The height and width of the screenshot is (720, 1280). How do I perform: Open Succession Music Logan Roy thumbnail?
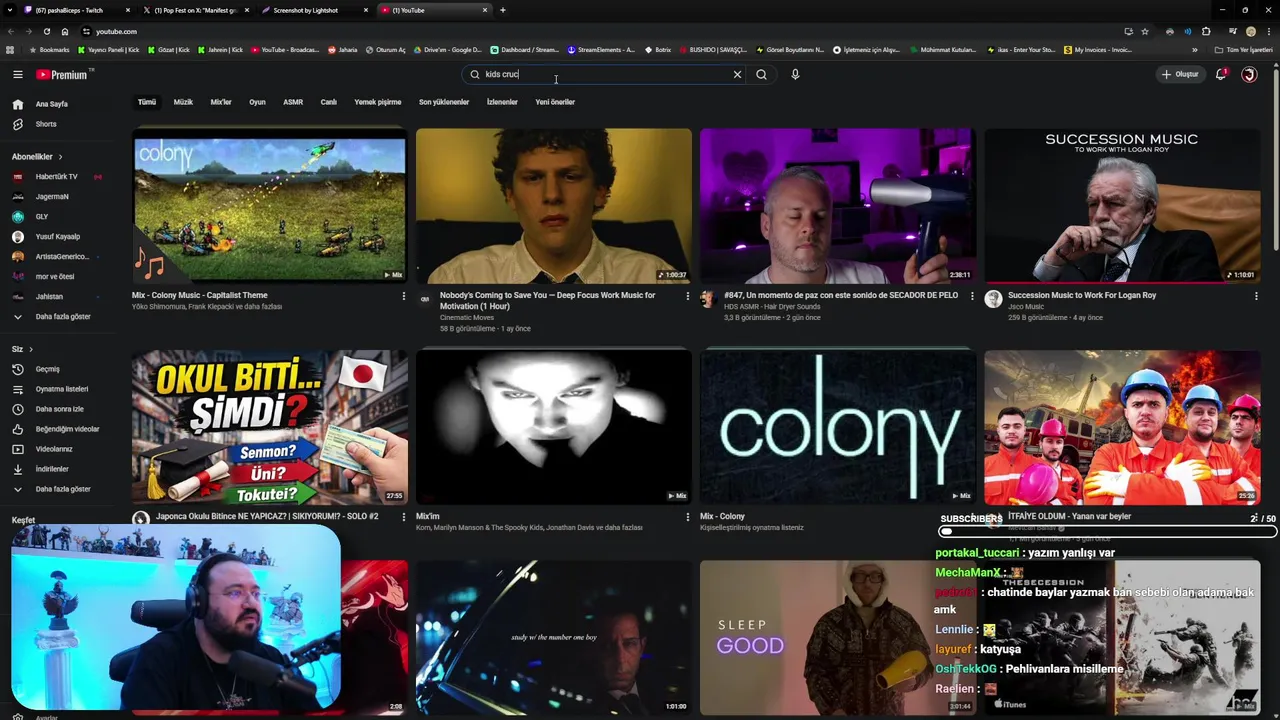[x=1122, y=206]
